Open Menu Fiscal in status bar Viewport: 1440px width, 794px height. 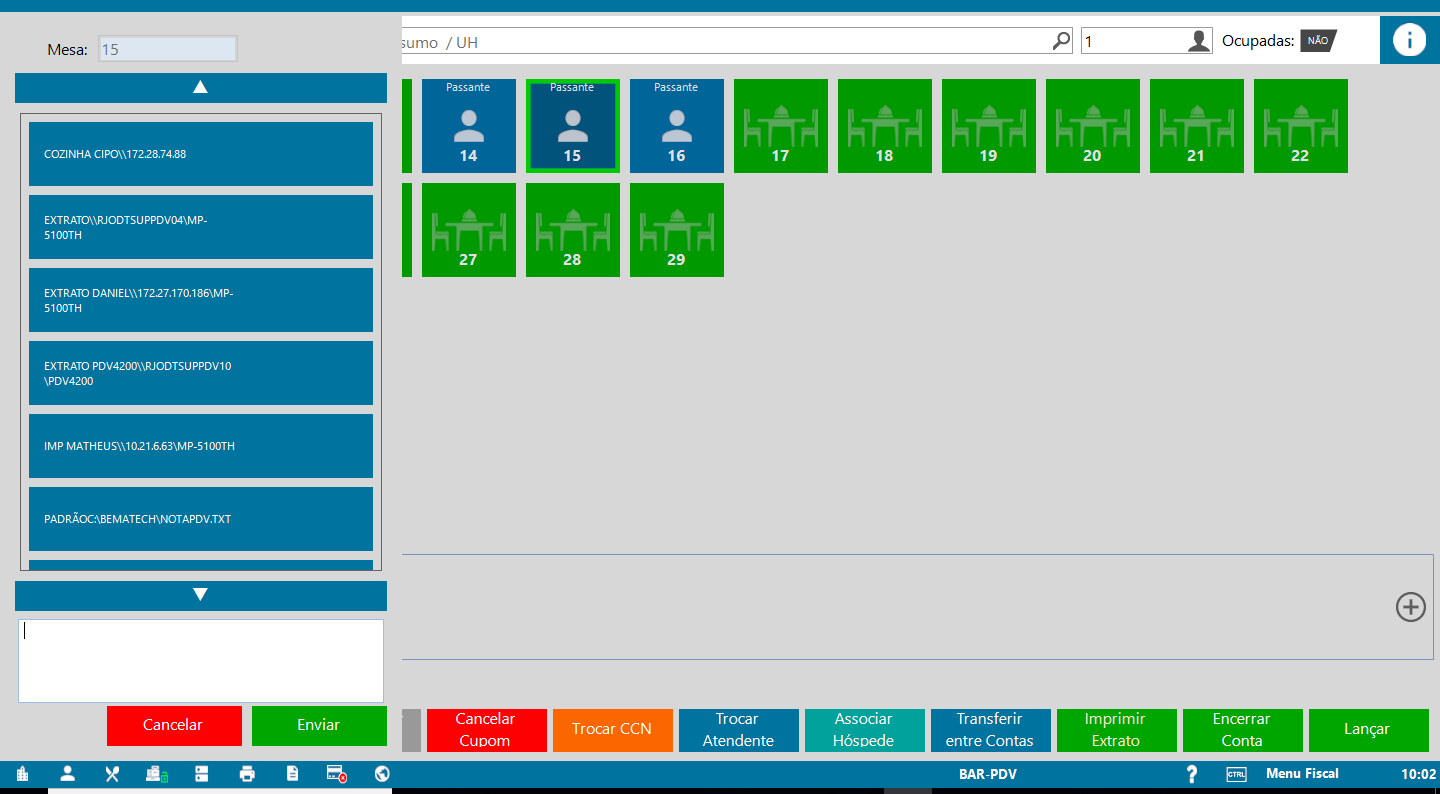tap(1302, 774)
